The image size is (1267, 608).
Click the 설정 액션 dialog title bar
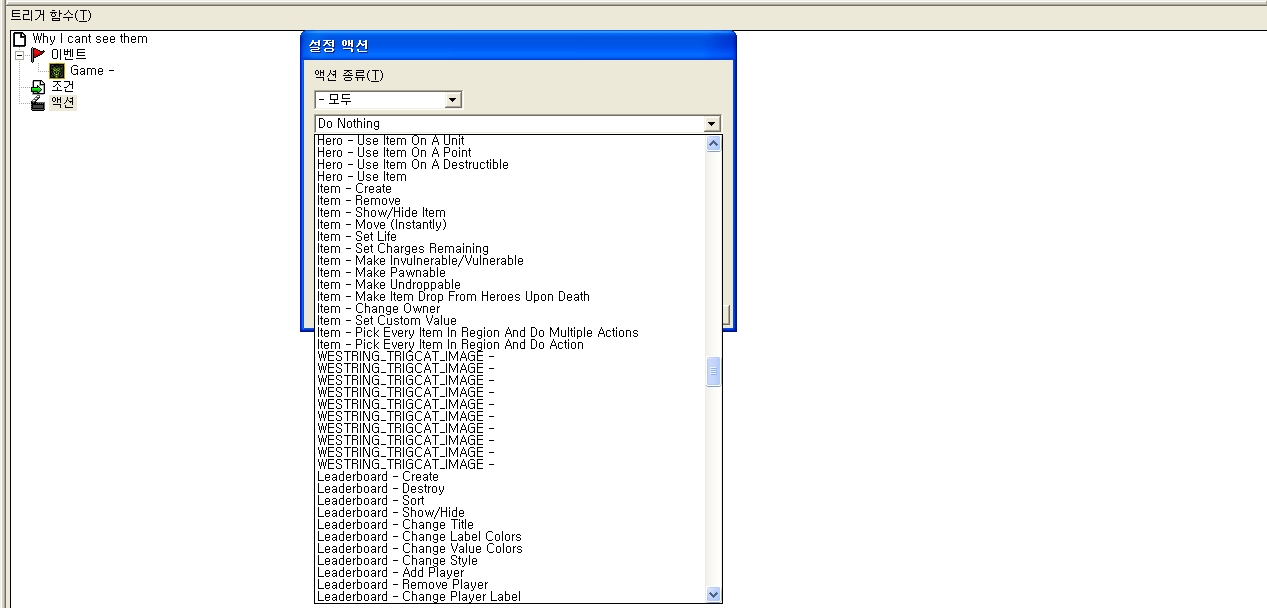[x=518, y=46]
